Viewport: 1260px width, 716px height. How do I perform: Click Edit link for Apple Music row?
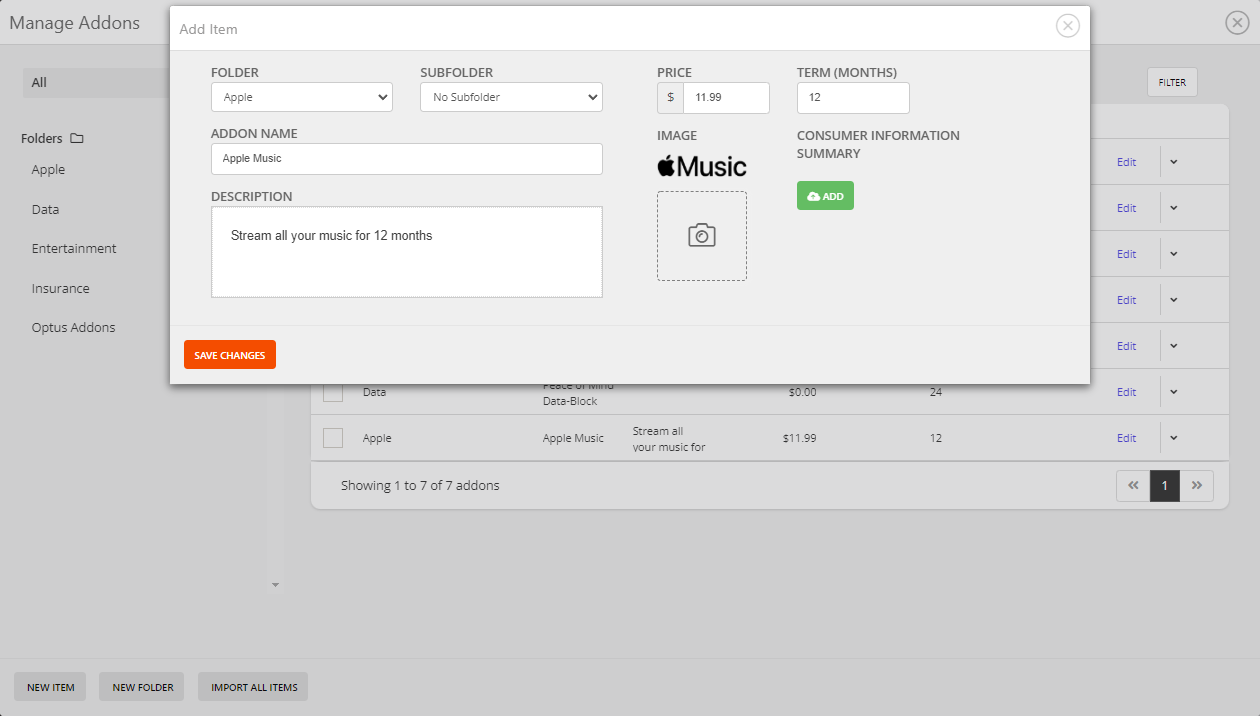coord(1126,438)
